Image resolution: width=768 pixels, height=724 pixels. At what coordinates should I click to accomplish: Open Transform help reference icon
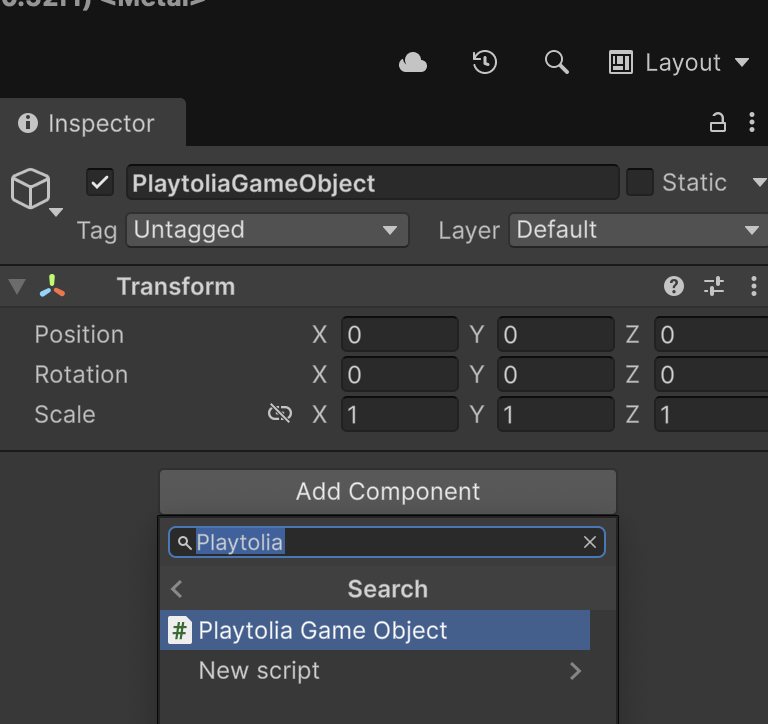(674, 286)
